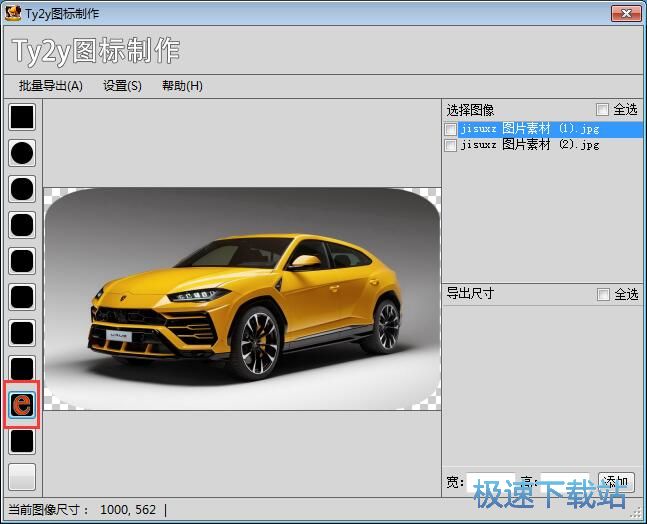
Task: Select the black shape directly below the 'e' icon
Action: 22,440
